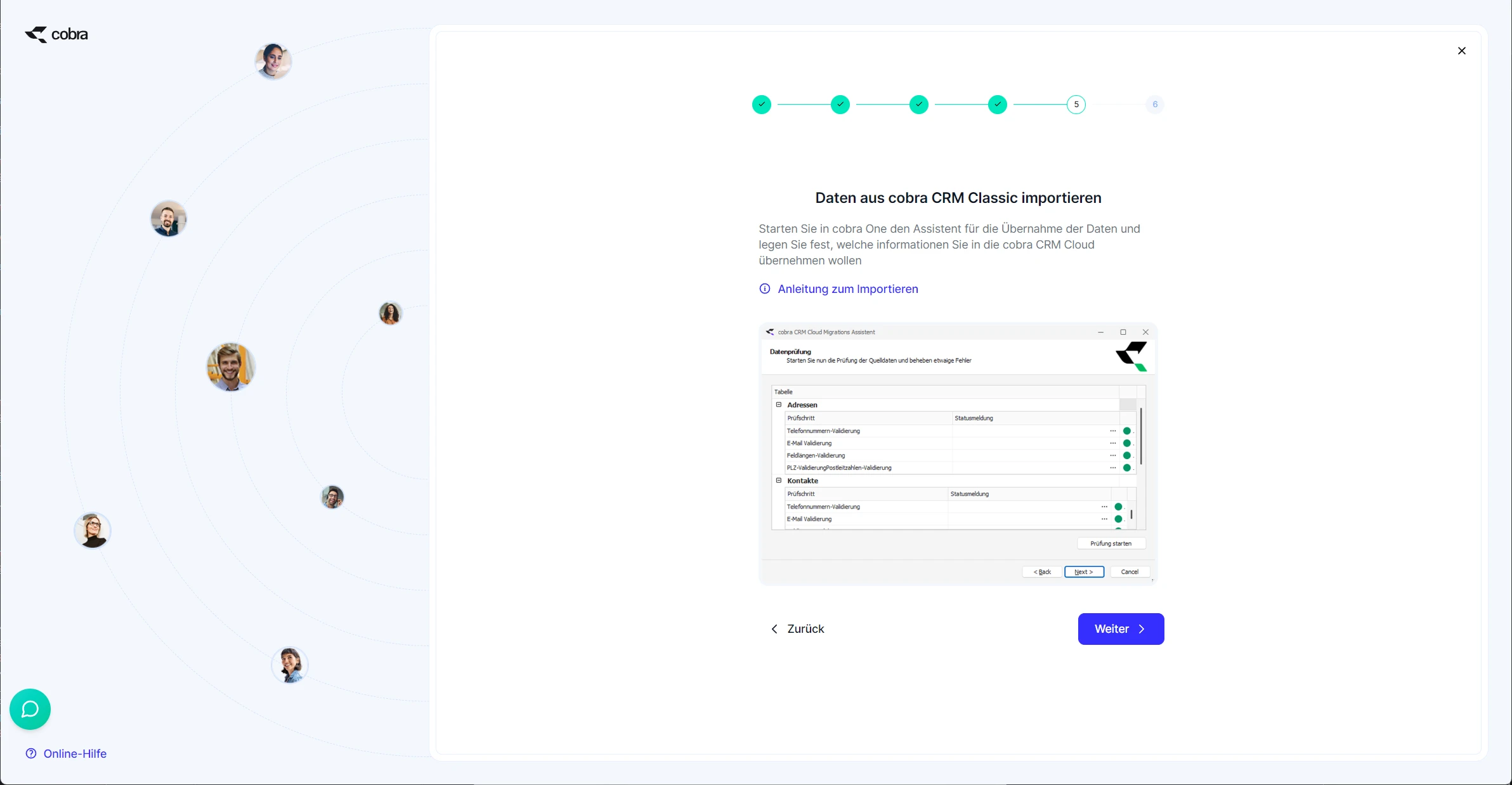Viewport: 1512px width, 785px height.
Task: Click the back chevron next to Zurück
Action: point(774,628)
